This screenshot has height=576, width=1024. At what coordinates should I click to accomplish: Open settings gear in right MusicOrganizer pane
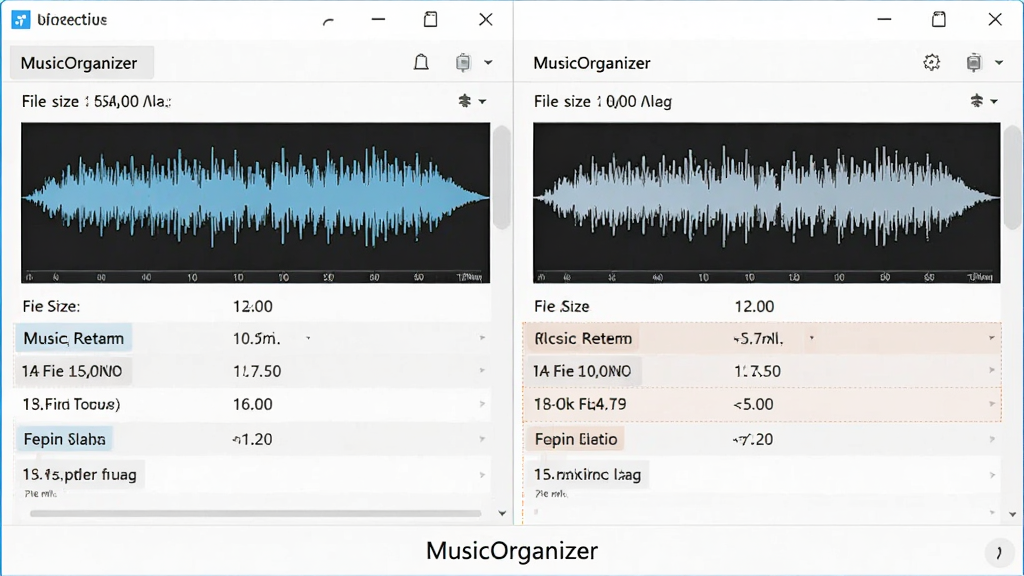[x=932, y=63]
